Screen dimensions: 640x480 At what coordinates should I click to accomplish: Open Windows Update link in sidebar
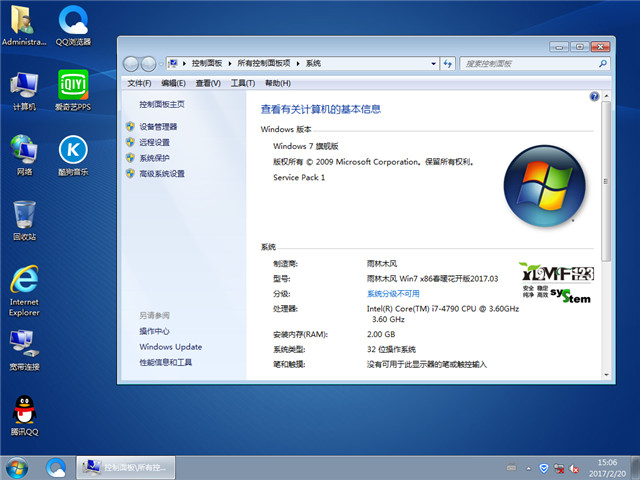[x=171, y=347]
